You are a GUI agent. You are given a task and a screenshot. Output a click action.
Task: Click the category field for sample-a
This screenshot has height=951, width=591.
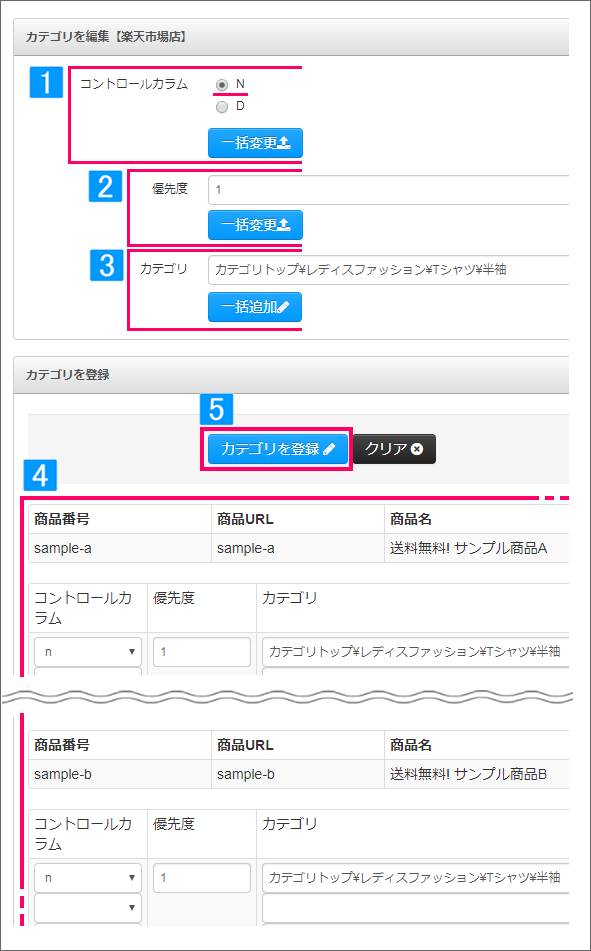tap(416, 652)
